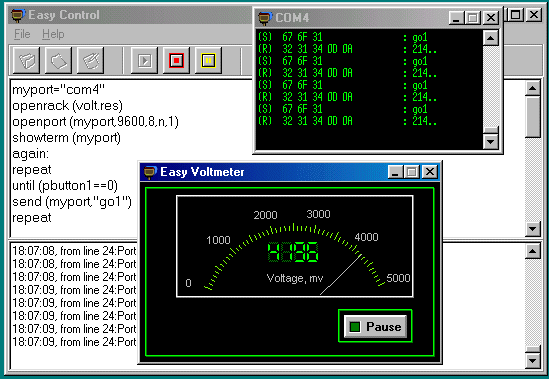The height and width of the screenshot is (379, 549).
Task: Click the script editor scrollbar thumb
Action: pyautogui.click(x=533, y=117)
